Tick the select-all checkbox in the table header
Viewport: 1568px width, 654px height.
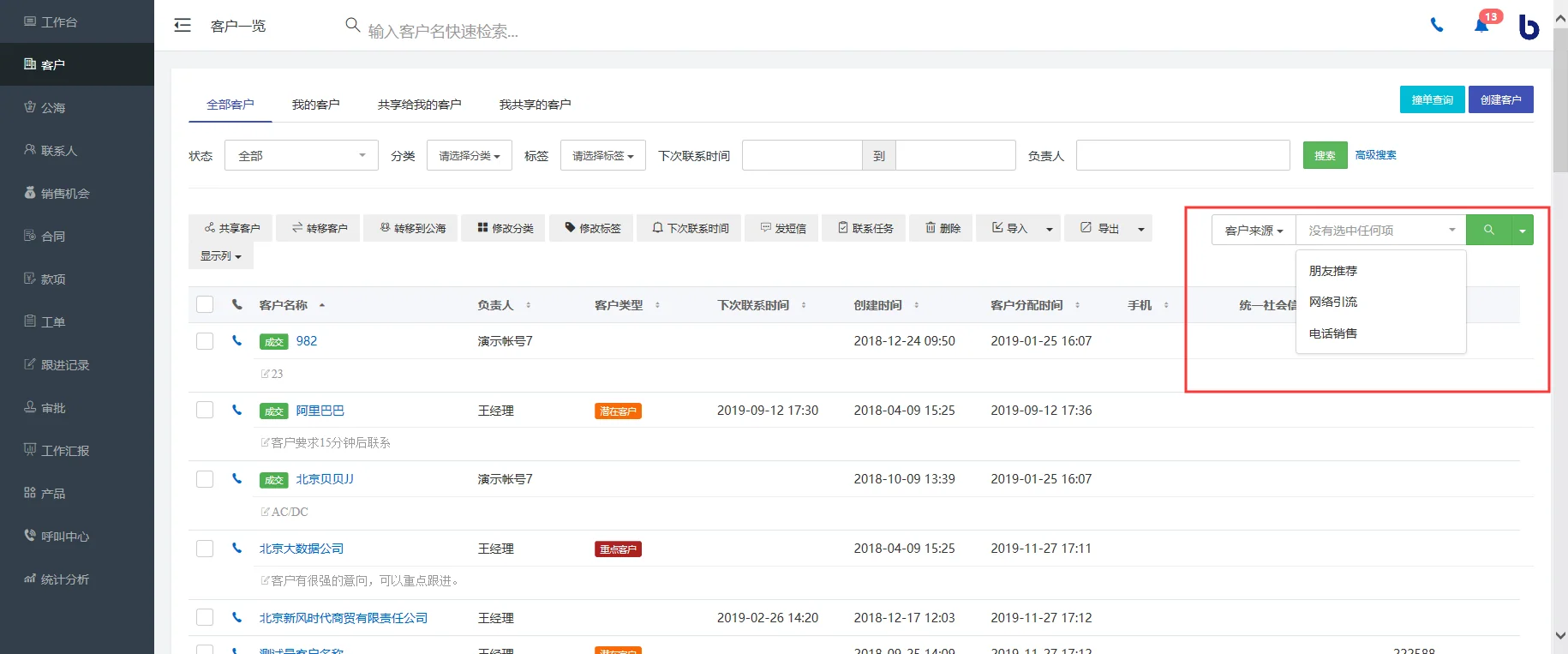[205, 304]
